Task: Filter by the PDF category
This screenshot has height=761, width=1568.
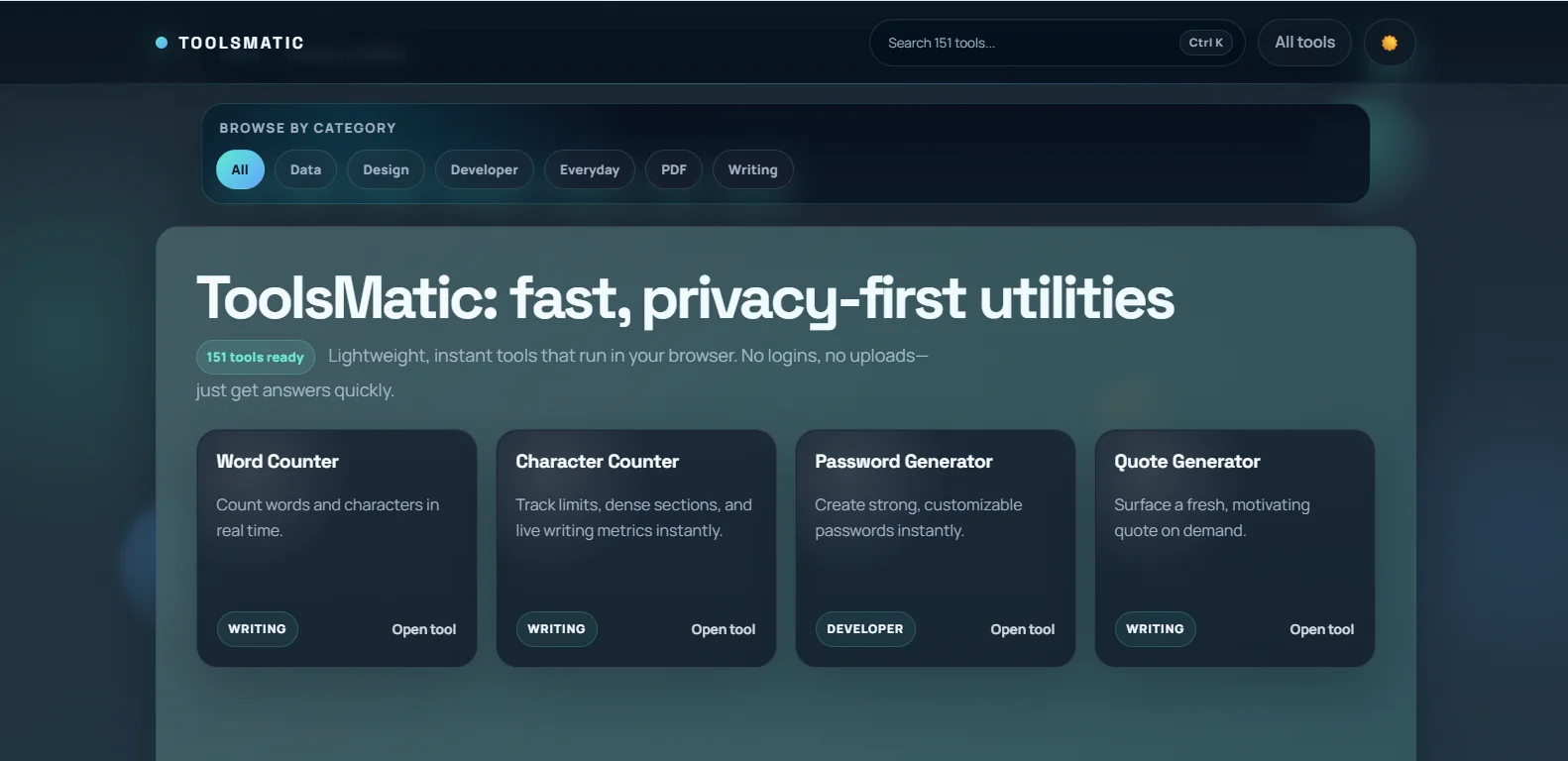Action: tap(674, 169)
